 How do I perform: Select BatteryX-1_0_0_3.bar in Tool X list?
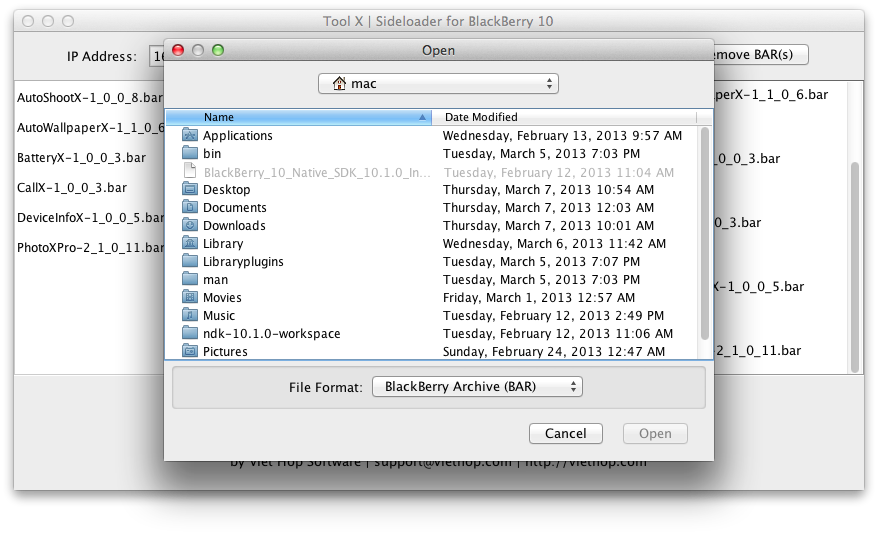click(x=81, y=158)
